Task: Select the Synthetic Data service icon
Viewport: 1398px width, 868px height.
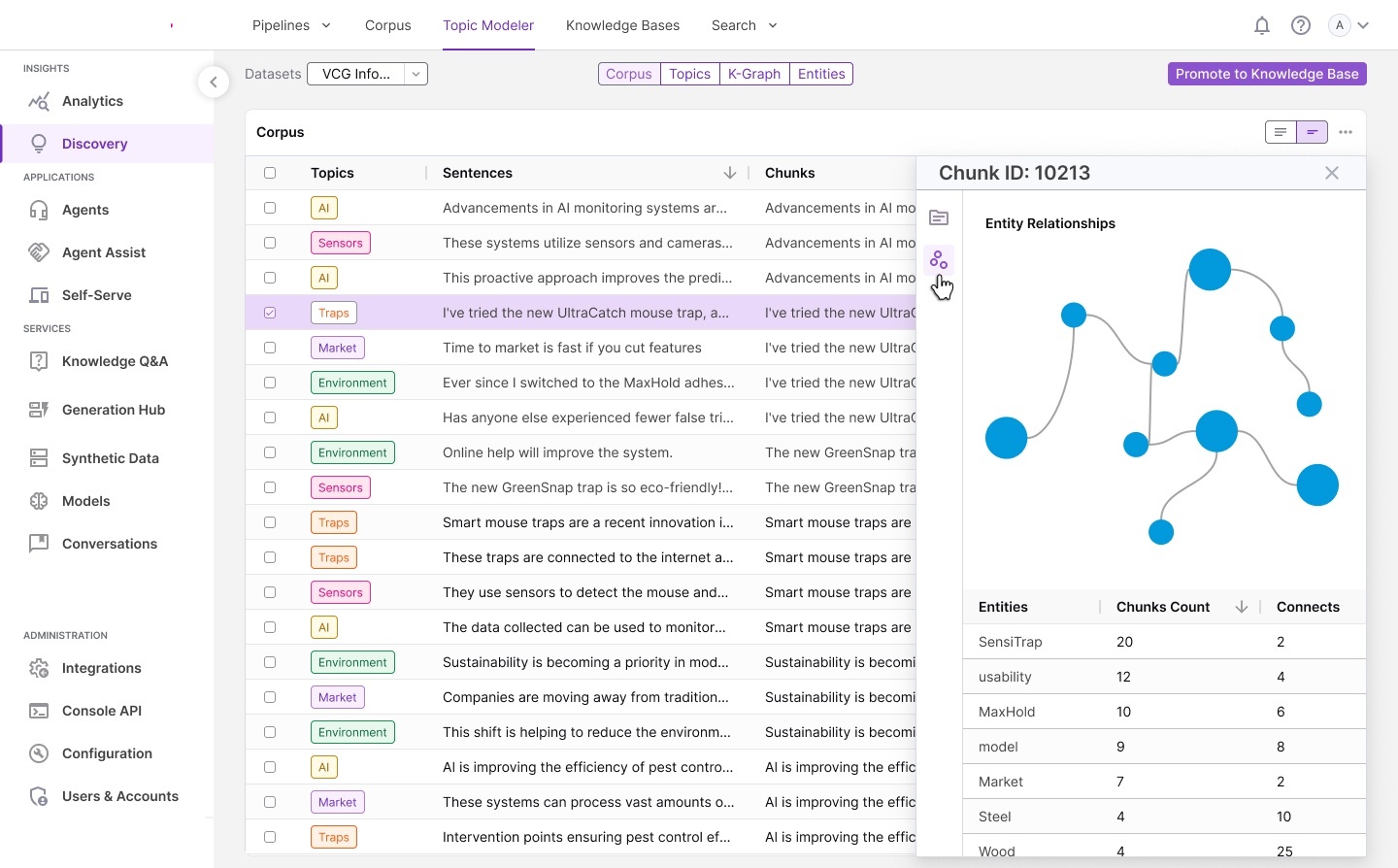Action: coord(38,458)
